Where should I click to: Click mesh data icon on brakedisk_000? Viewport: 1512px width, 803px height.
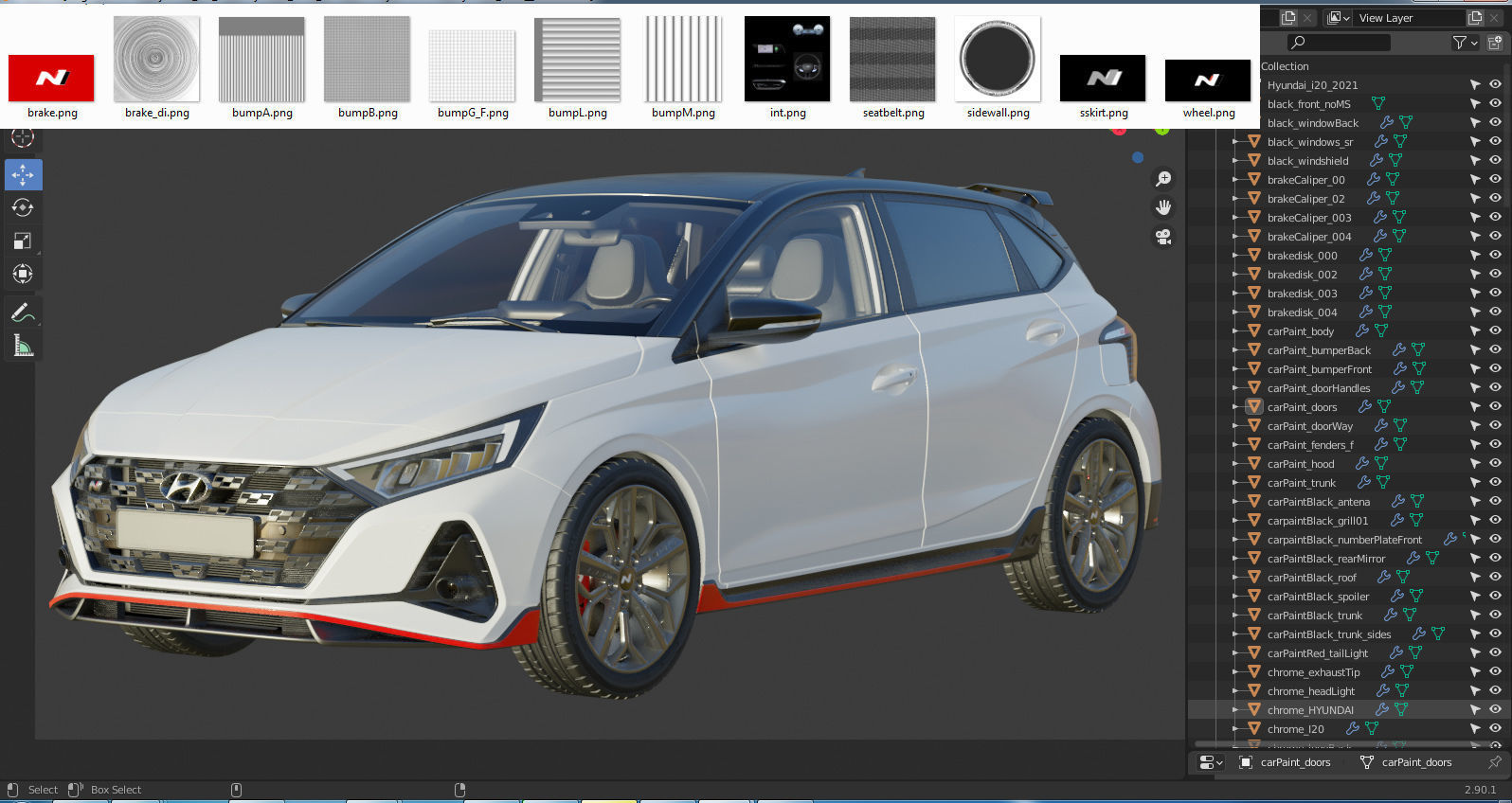[x=1385, y=255]
